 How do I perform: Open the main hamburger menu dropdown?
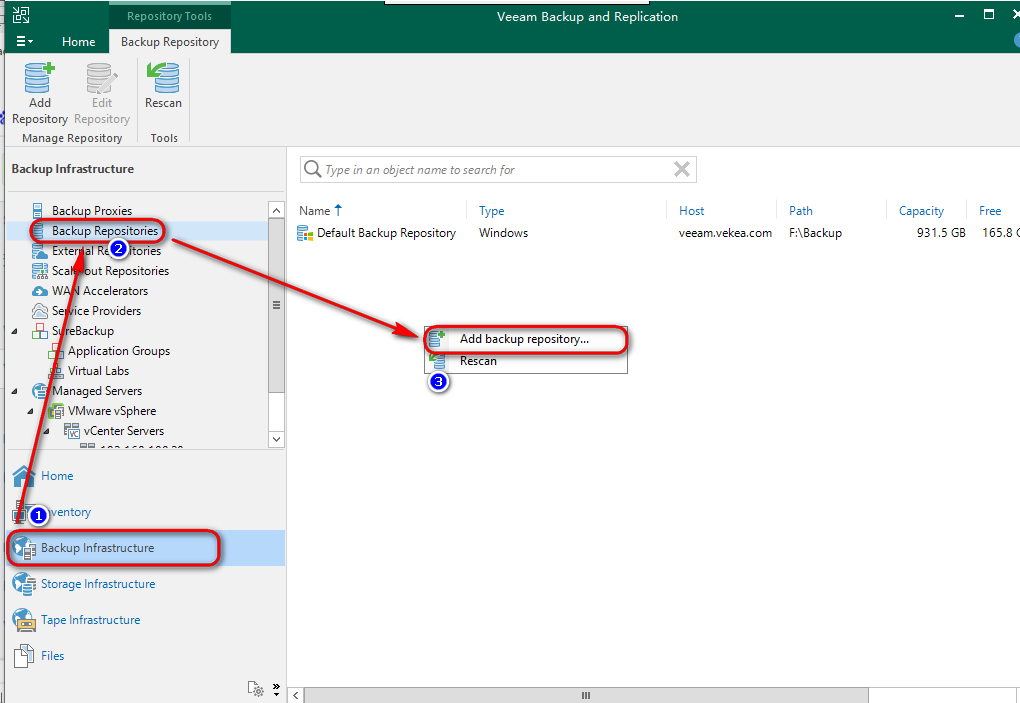pos(24,41)
